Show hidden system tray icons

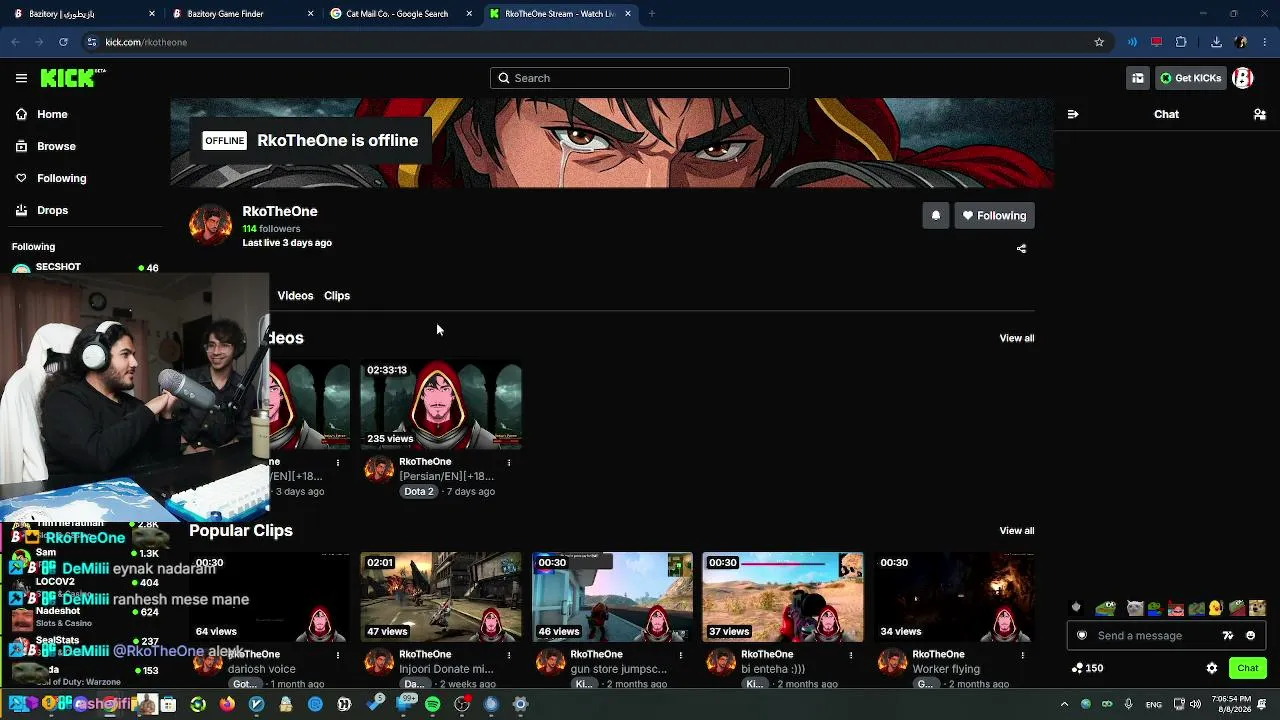(x=1064, y=704)
